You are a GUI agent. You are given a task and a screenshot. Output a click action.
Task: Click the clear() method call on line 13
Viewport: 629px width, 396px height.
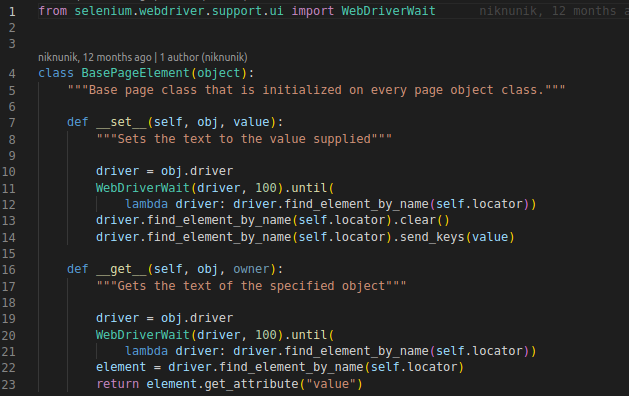424,220
